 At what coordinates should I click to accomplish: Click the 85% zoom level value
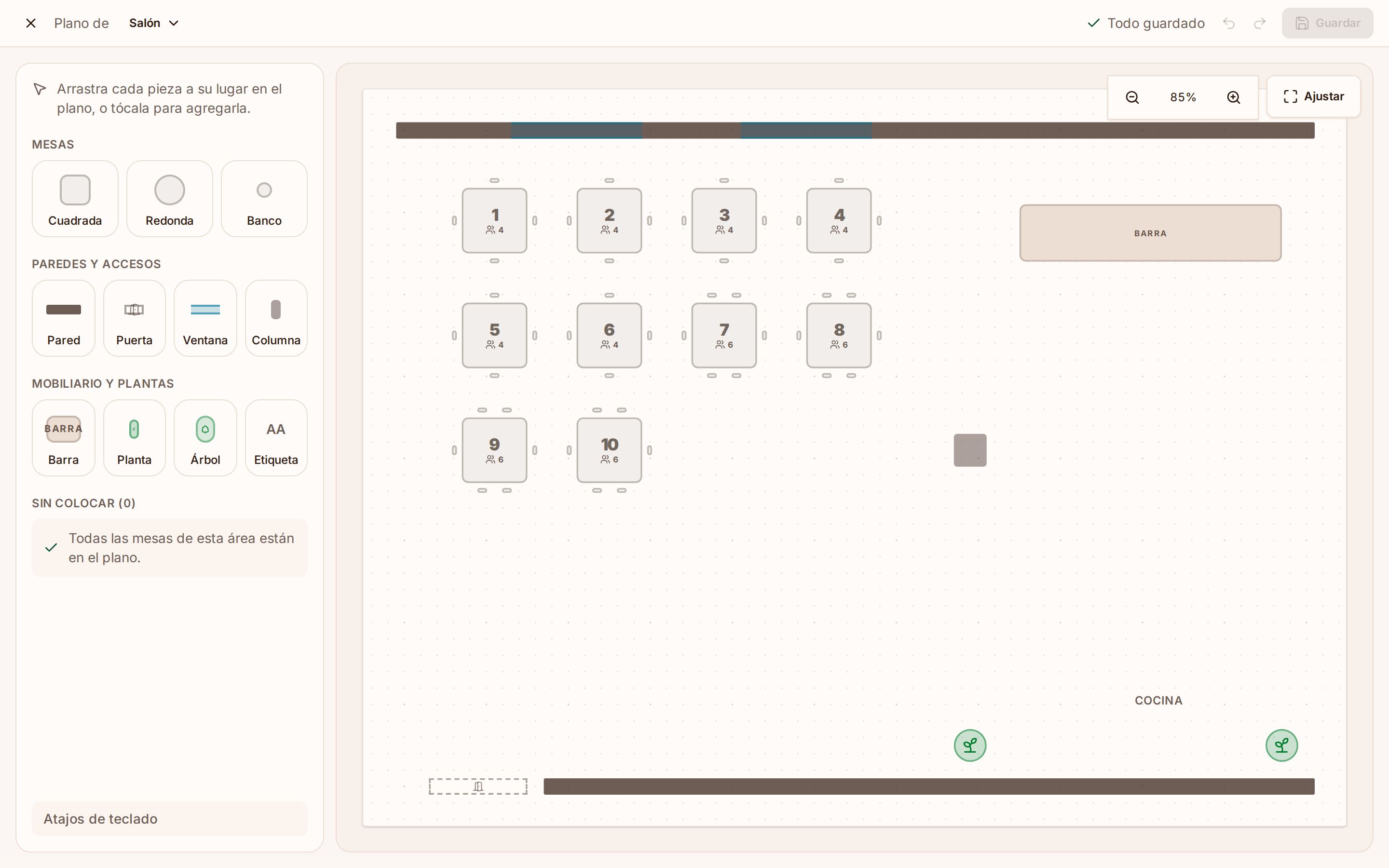1183,97
